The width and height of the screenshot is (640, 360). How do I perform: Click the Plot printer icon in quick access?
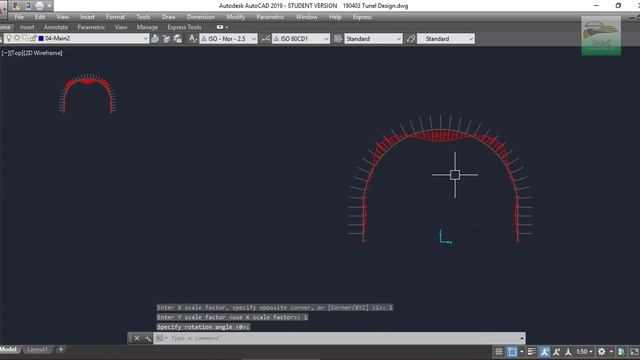39,6
